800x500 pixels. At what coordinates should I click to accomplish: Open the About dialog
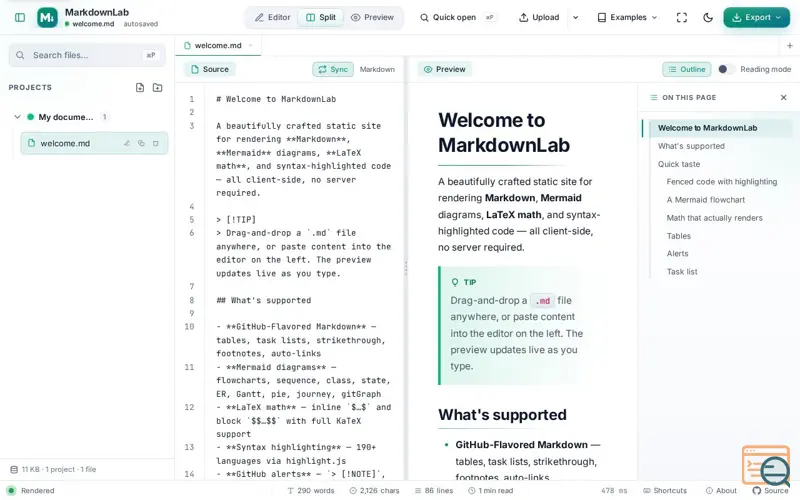[x=721, y=491]
